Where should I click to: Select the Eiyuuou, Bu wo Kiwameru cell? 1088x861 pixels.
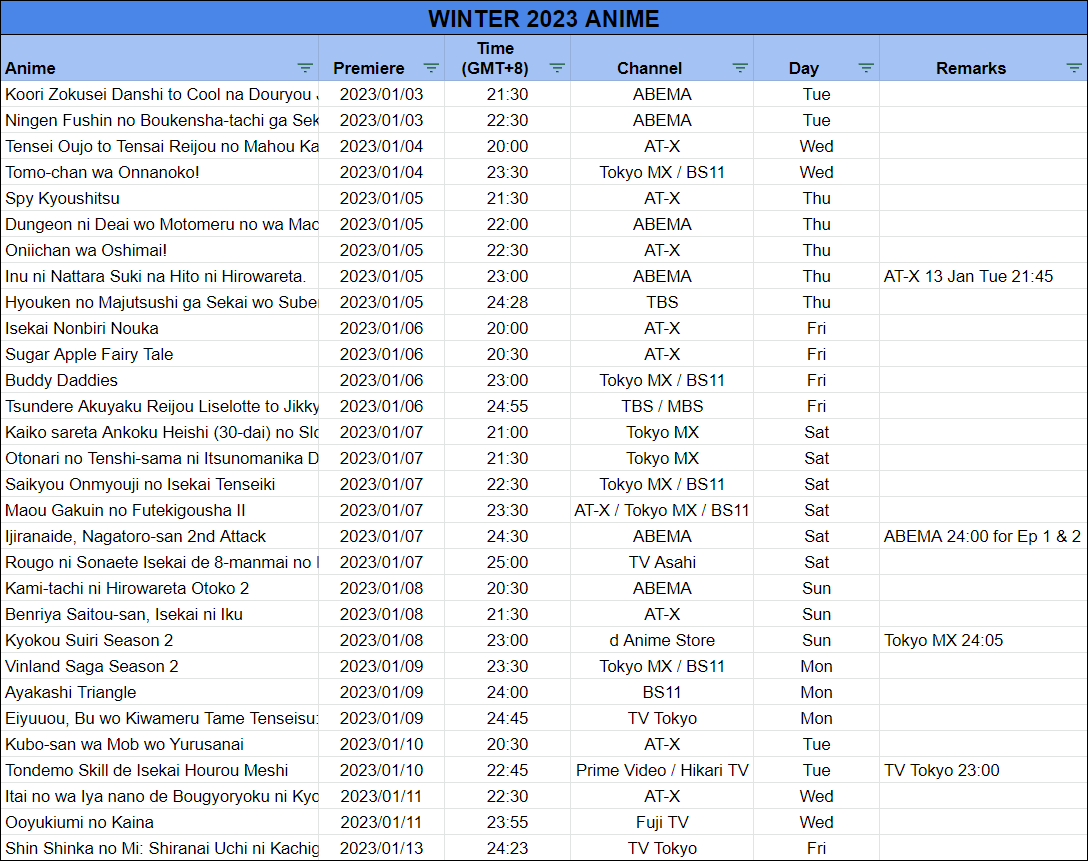click(x=160, y=719)
